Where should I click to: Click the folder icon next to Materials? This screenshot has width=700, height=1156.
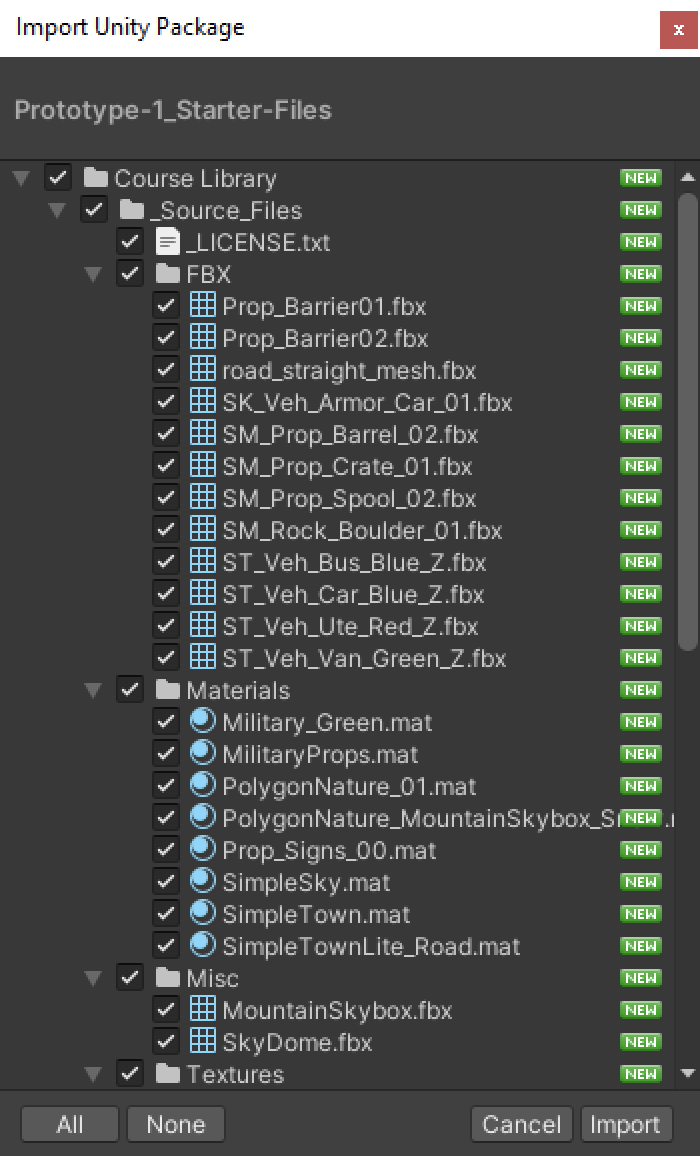pos(167,690)
